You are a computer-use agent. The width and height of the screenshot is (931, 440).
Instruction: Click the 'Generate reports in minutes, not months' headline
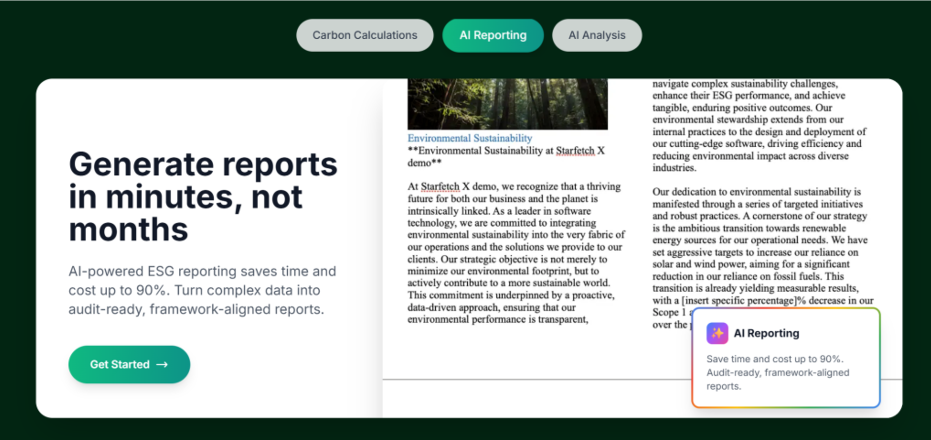tap(203, 196)
